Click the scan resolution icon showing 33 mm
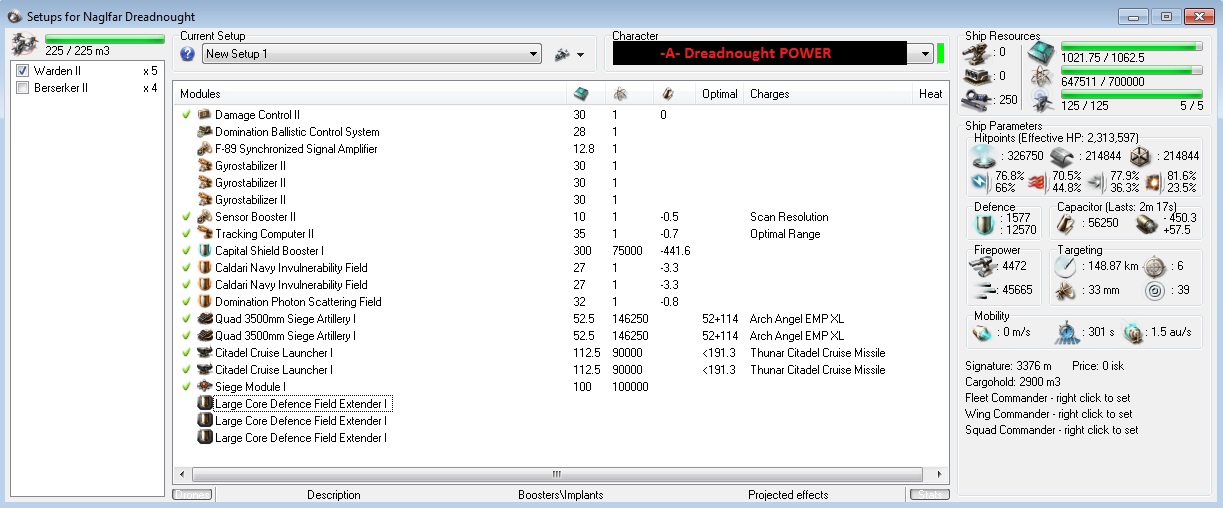 click(x=1065, y=291)
